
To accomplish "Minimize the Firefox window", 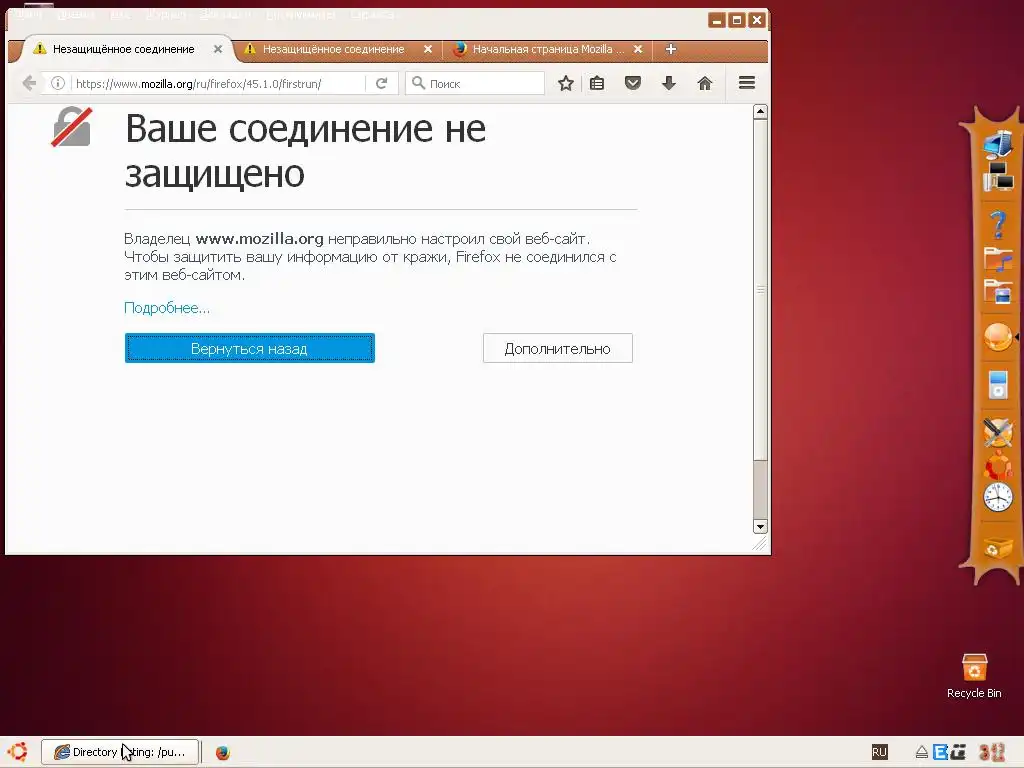I will pos(716,20).
